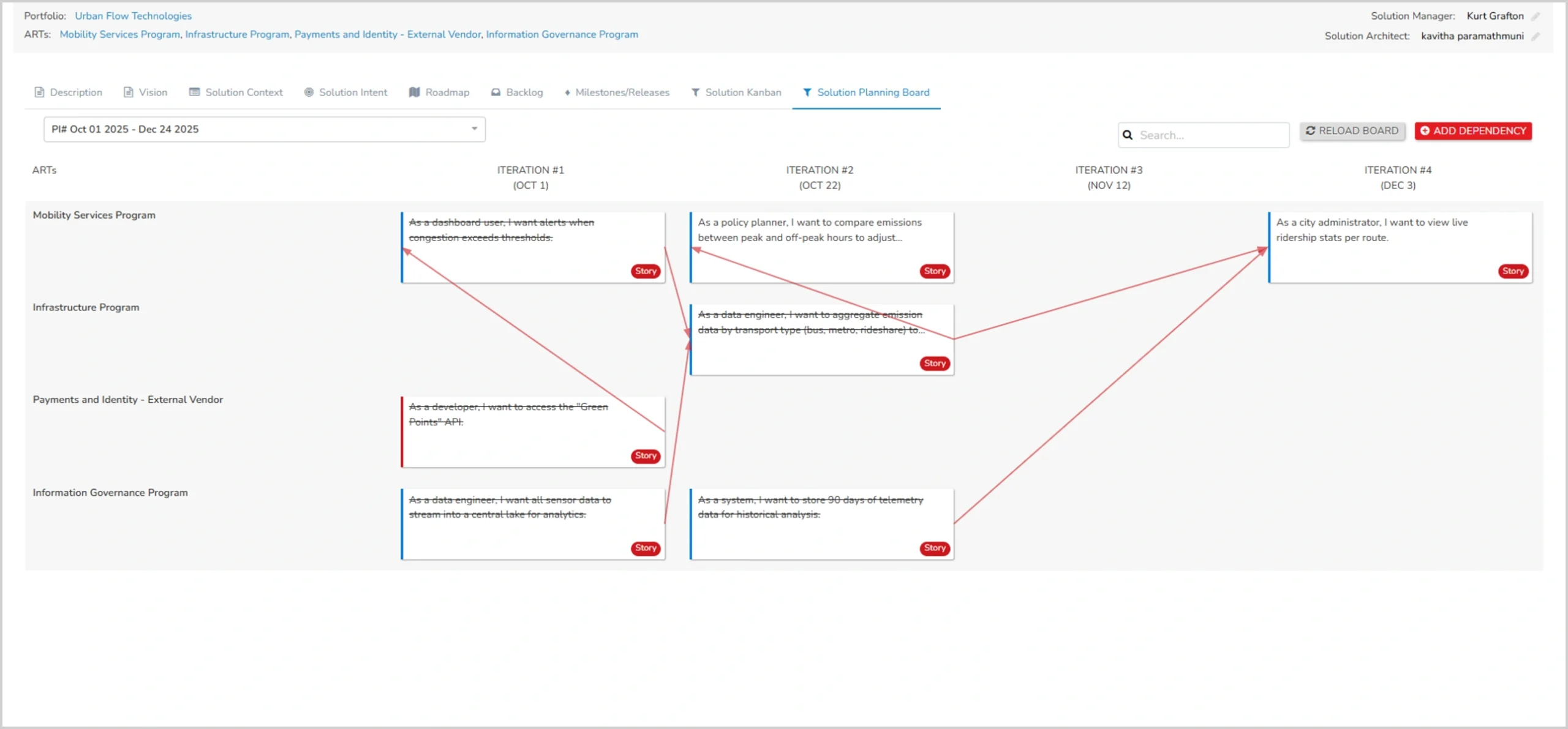Click the pencil icon beside Kurt Grafton
This screenshot has height=729, width=1568.
click(1535, 17)
